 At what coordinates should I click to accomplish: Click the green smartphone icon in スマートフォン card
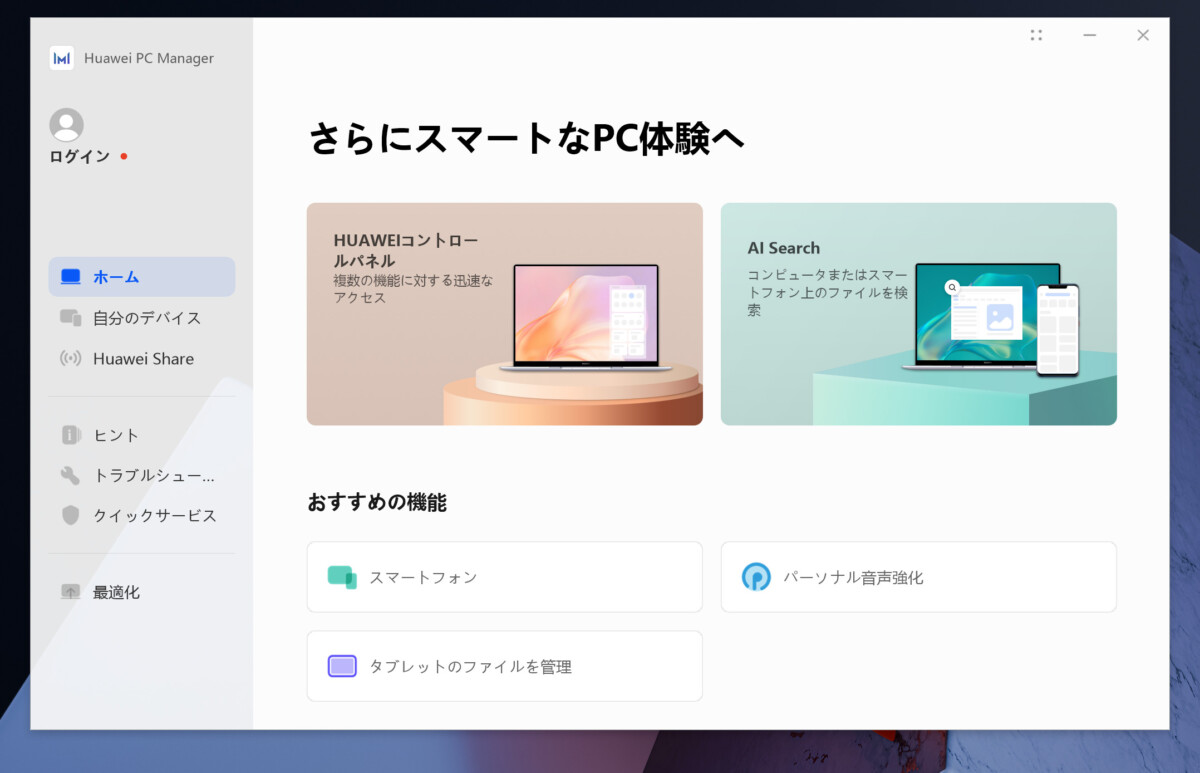click(342, 577)
